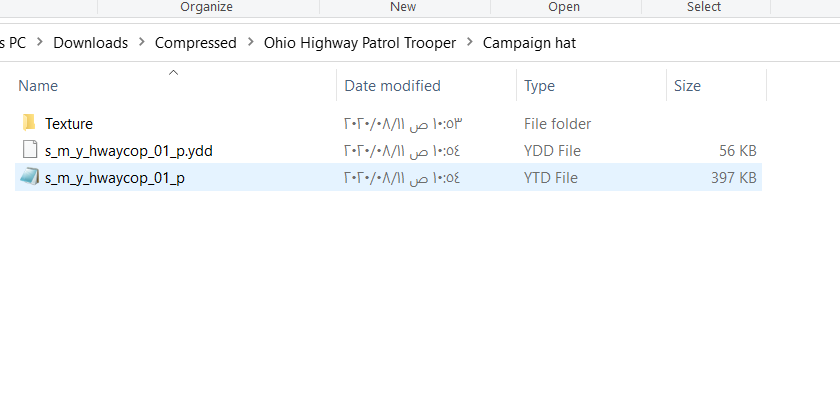The width and height of the screenshot is (840, 416).
Task: Sort by the Type column header
Action: [x=539, y=86]
